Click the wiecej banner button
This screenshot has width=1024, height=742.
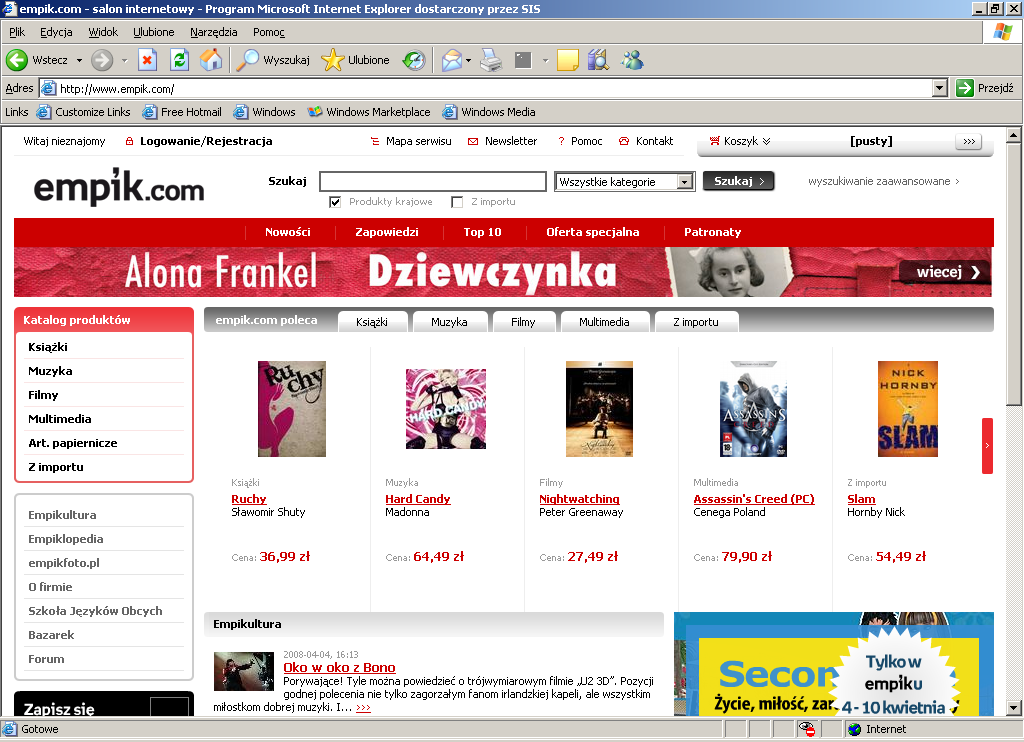point(944,272)
